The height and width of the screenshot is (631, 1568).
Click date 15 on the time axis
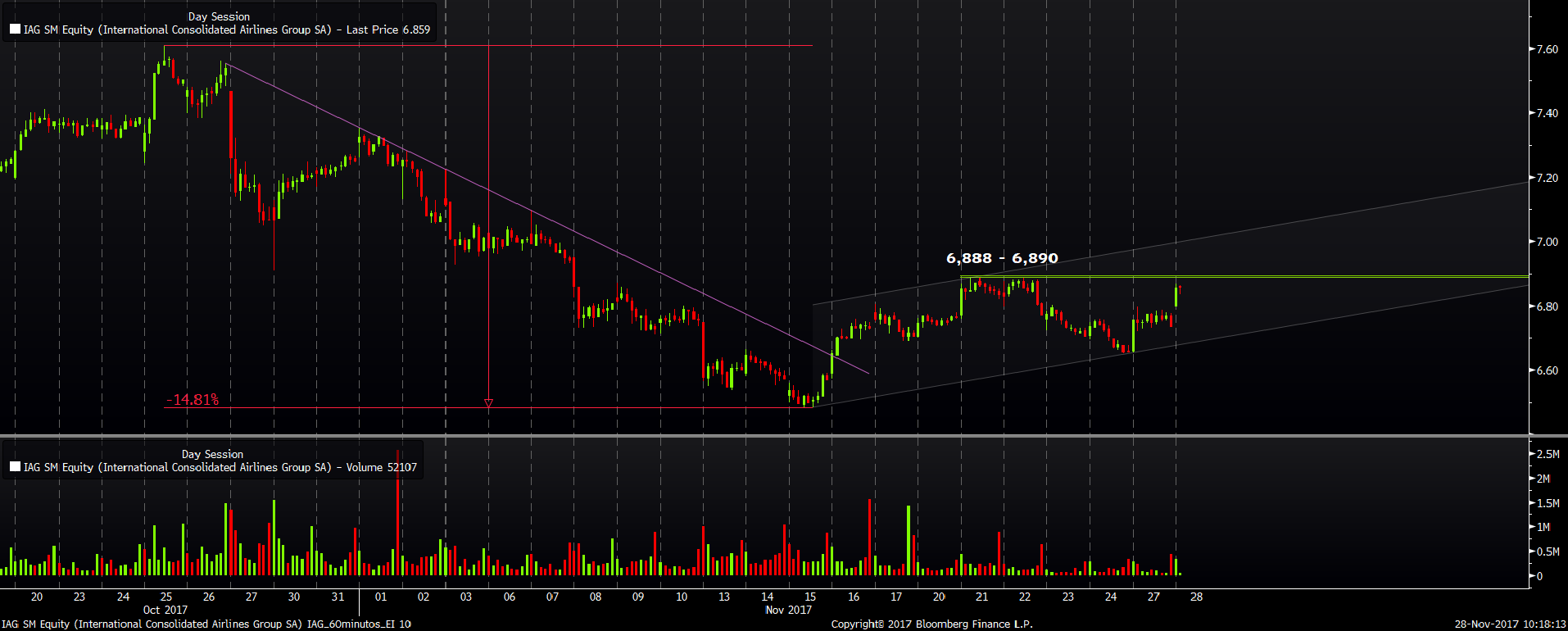810,597
